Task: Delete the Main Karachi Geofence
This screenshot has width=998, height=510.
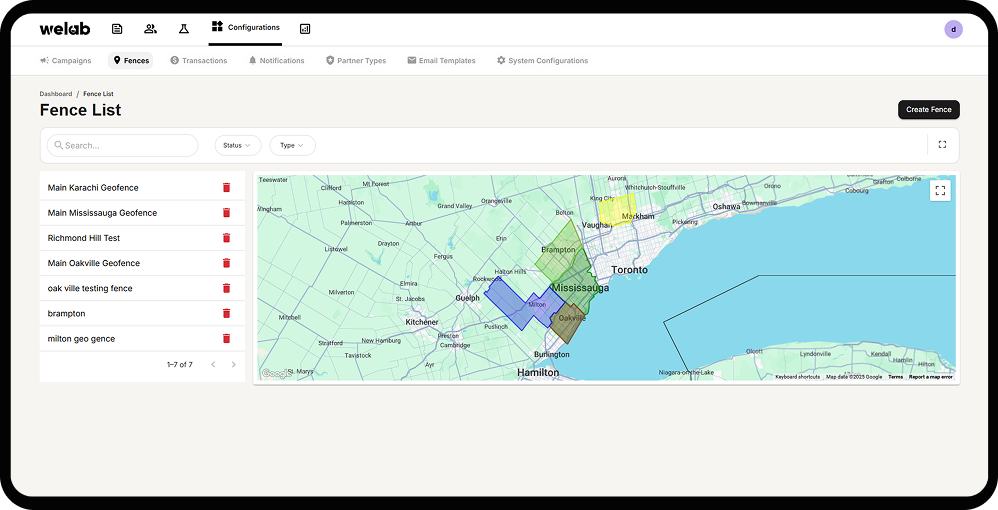Action: click(226, 187)
